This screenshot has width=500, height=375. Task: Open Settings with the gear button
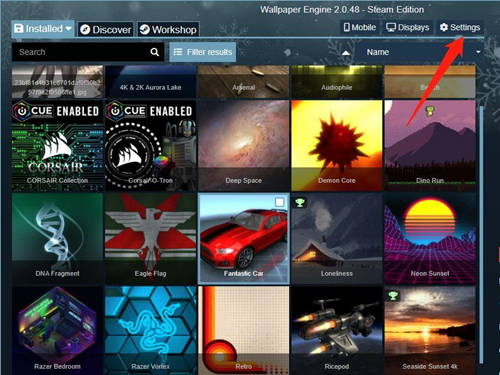460,27
